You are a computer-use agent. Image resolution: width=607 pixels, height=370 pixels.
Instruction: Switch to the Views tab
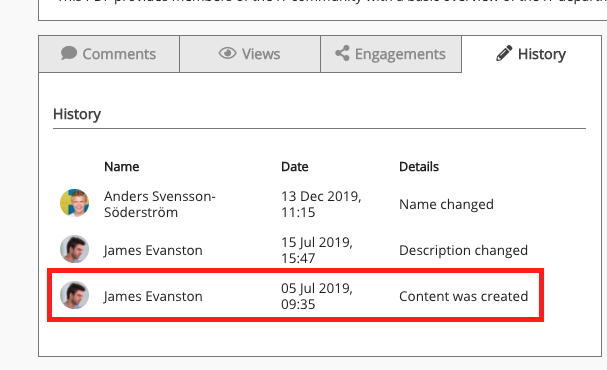(x=250, y=54)
